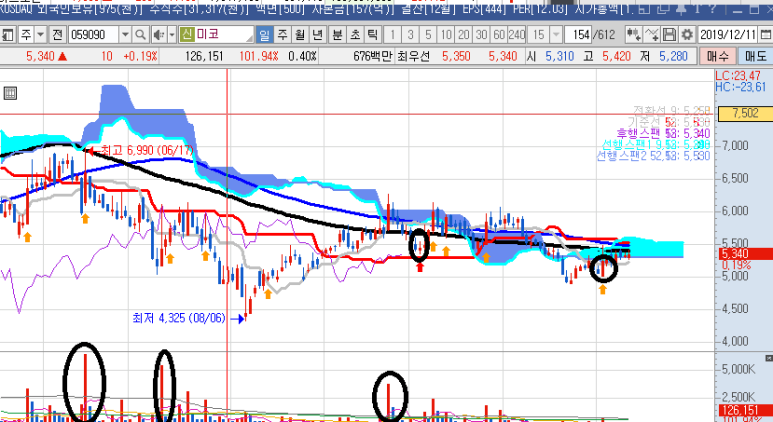Click the 2019/12/11 date field
Viewport: 773px width, 422px height.
click(x=728, y=35)
